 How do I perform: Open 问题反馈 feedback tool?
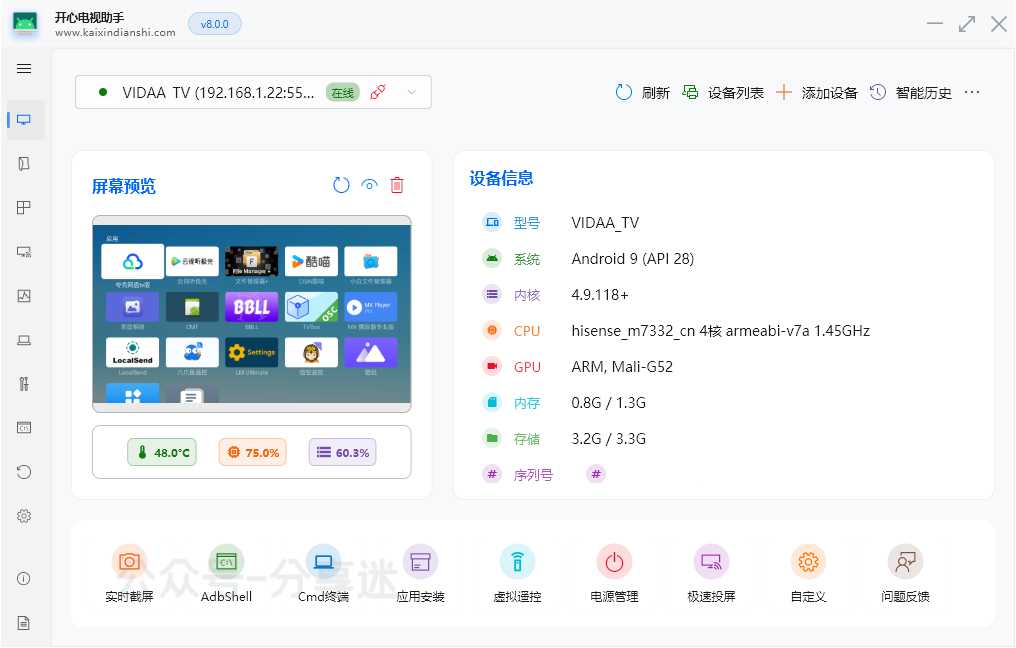pos(905,561)
